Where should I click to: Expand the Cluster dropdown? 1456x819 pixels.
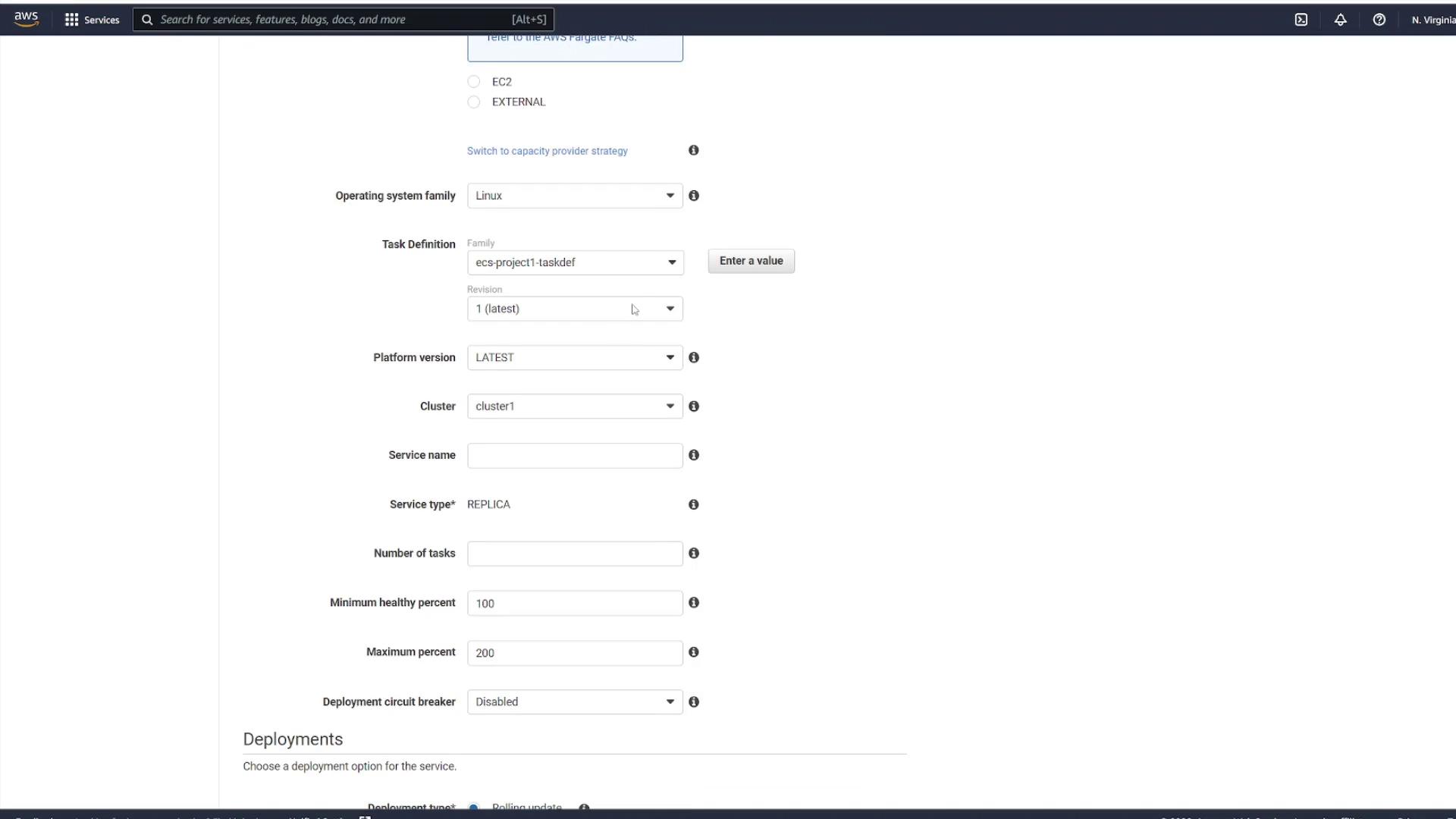click(575, 406)
